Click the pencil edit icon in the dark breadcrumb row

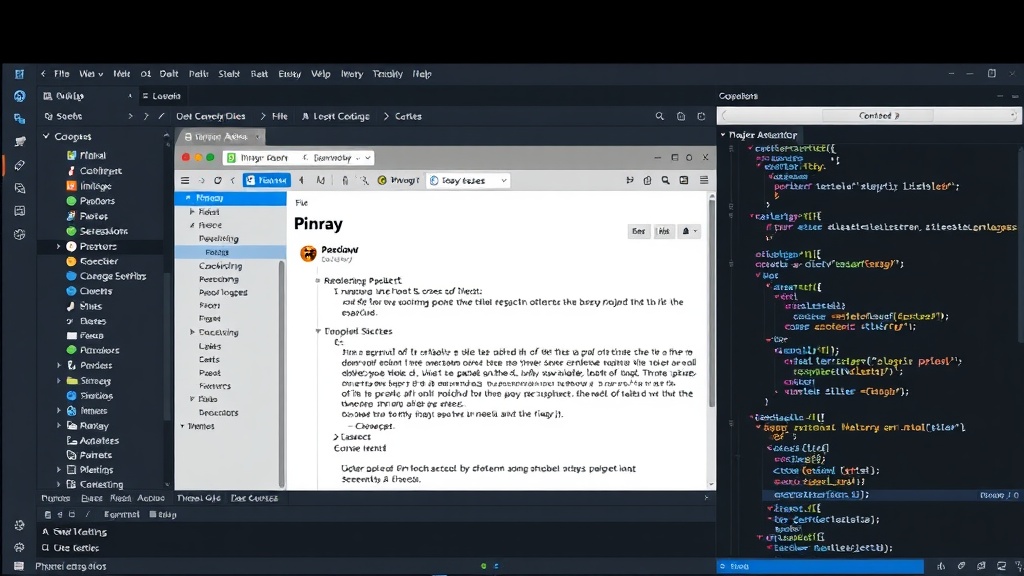tap(161, 116)
